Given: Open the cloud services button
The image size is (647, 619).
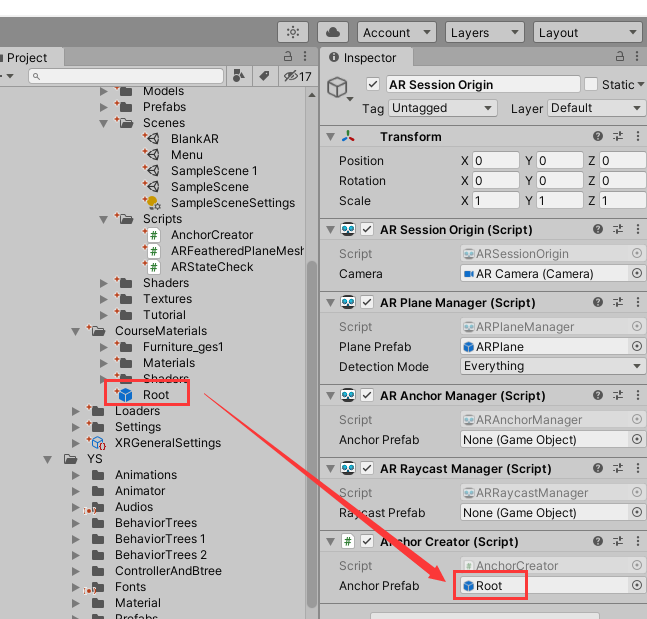Looking at the screenshot, I should point(333,32).
